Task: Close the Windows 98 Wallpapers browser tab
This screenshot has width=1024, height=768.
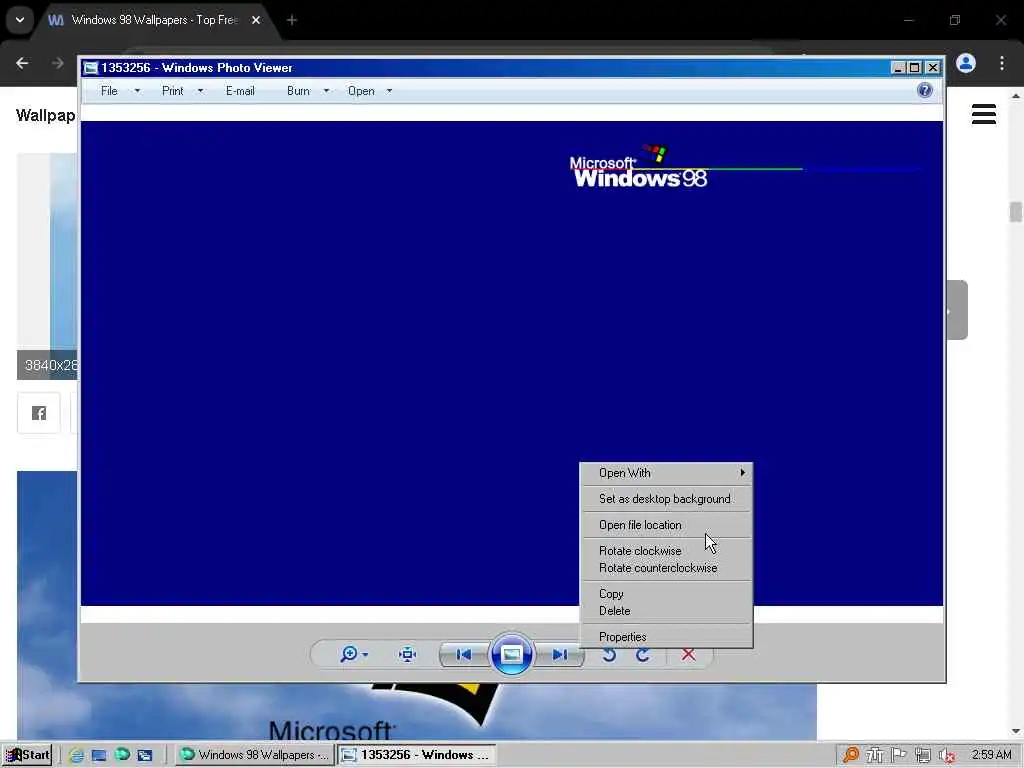Action: pos(256,20)
